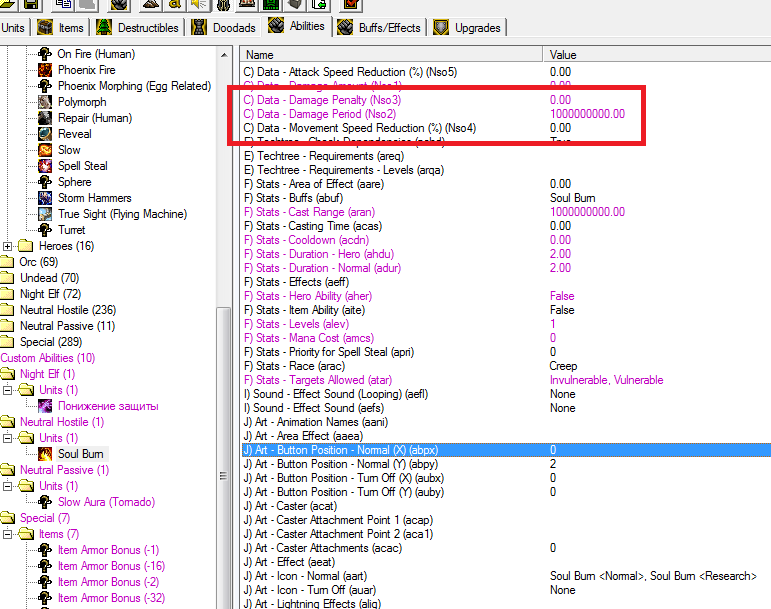Select the Понижение защиты ability icon
The height and width of the screenshot is (609, 771).
click(45, 406)
